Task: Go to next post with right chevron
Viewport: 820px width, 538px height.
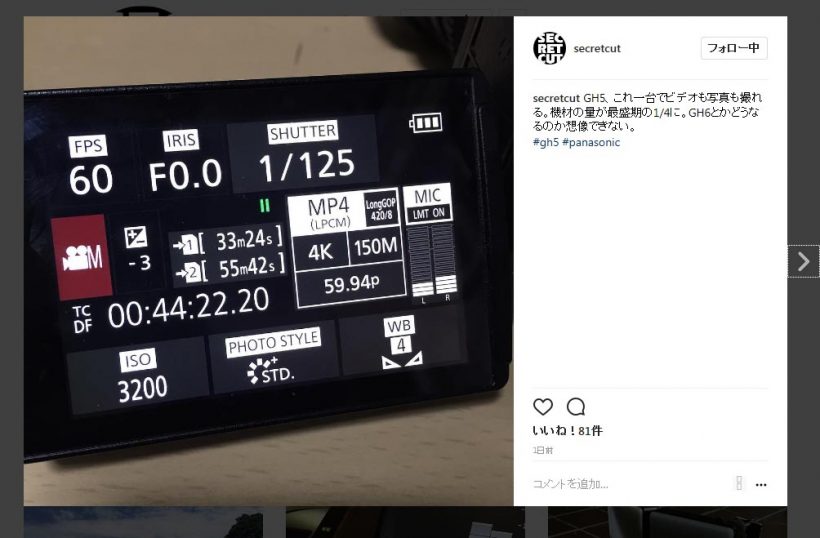Action: pos(803,261)
